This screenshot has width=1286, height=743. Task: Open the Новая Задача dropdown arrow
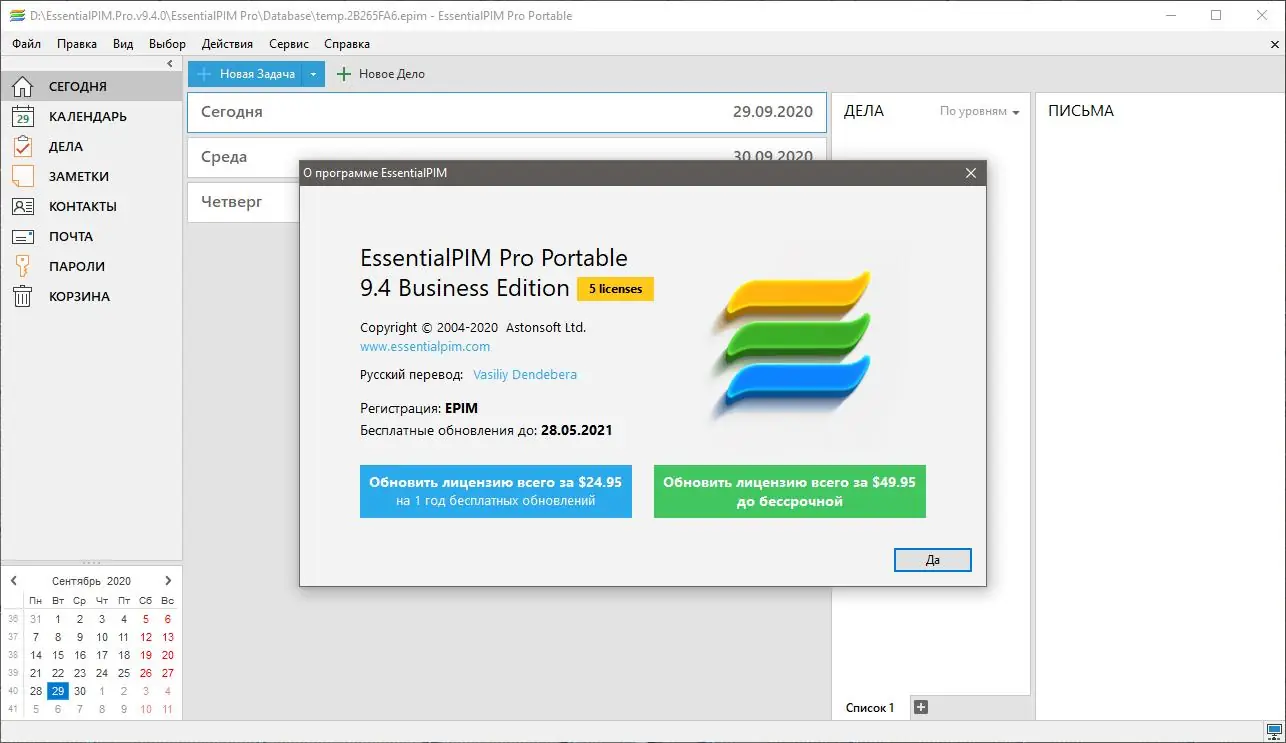coord(313,74)
